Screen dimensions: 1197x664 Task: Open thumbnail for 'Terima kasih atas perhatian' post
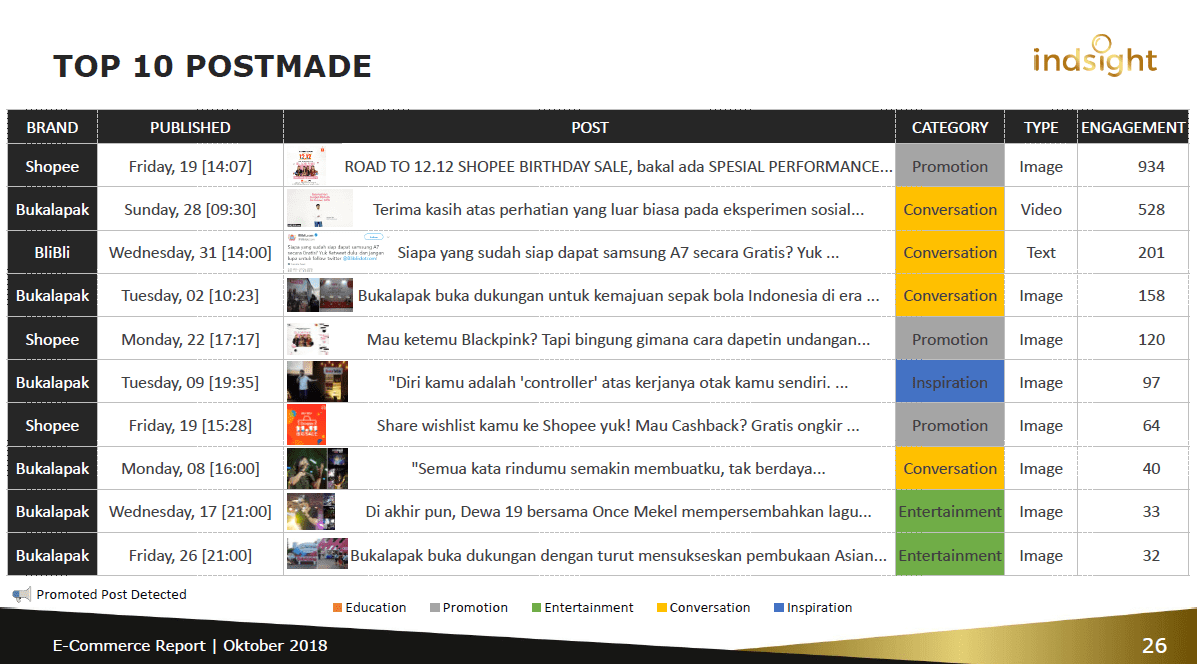(x=320, y=209)
